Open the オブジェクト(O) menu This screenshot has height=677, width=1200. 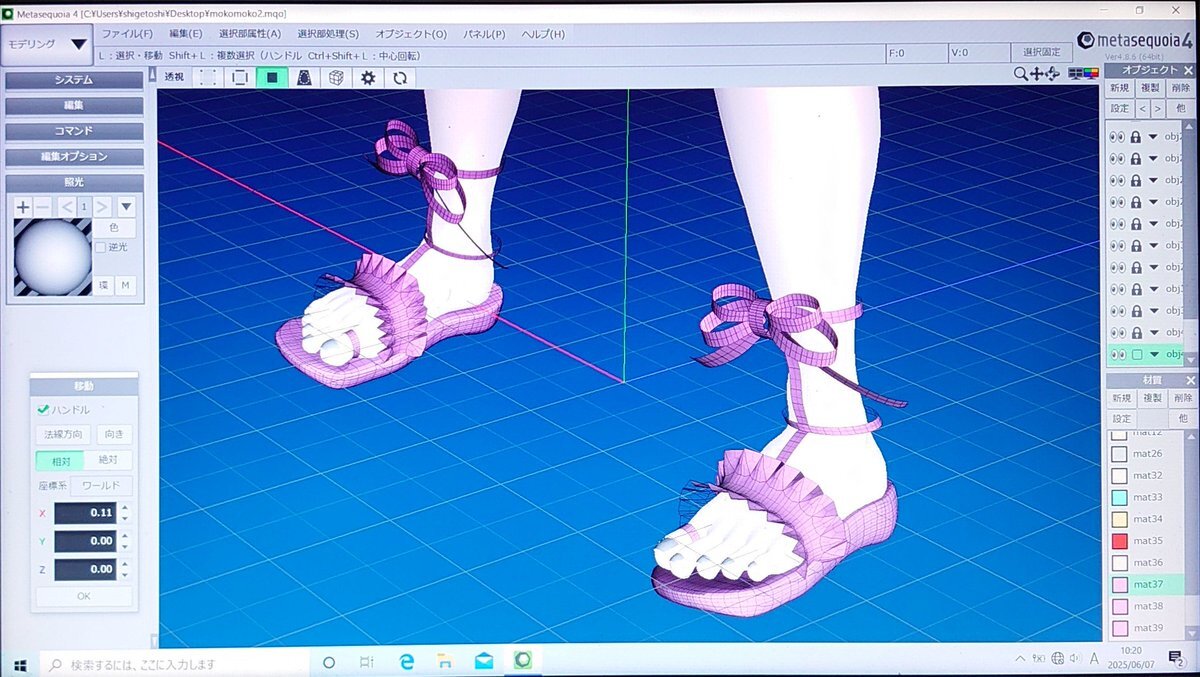point(411,34)
